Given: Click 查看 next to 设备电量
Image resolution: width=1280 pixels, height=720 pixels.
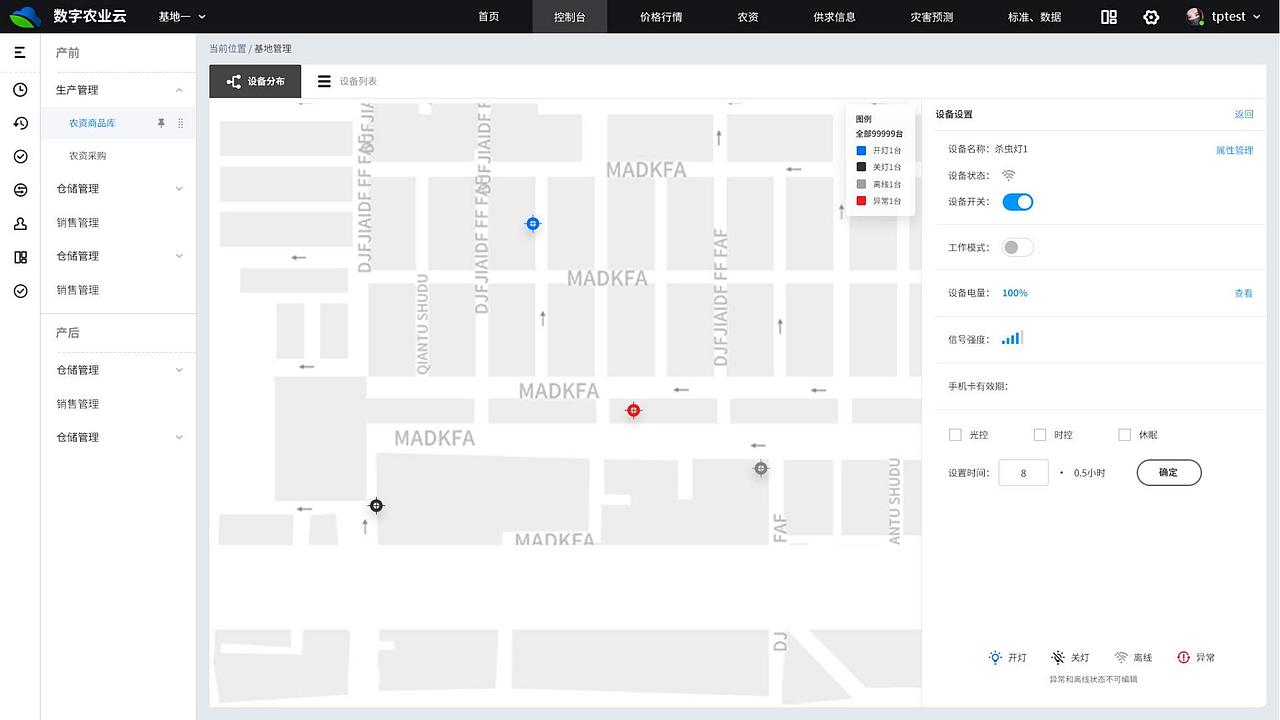Looking at the screenshot, I should (1243, 293).
